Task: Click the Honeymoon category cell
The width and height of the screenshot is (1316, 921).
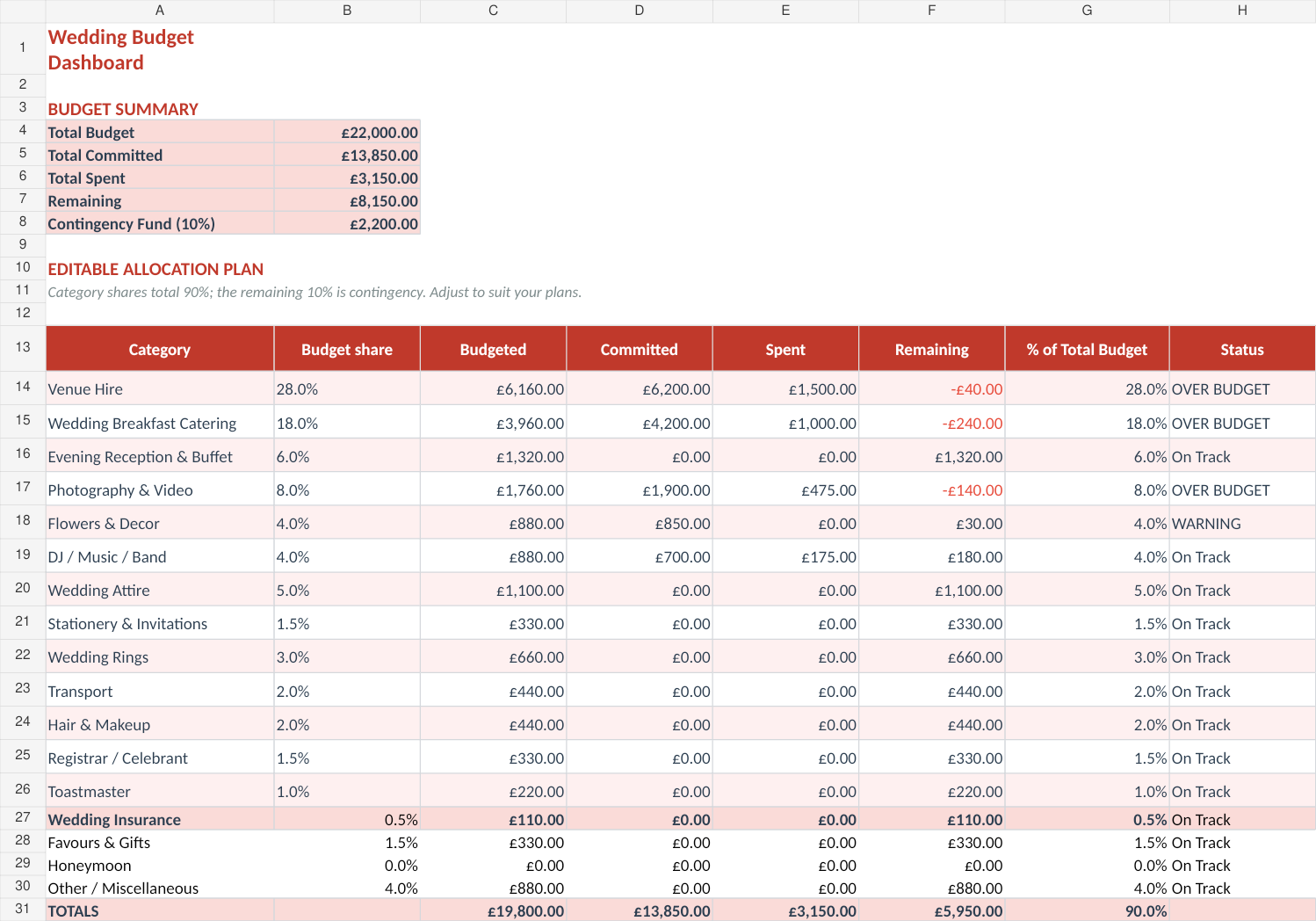Action: [160, 865]
